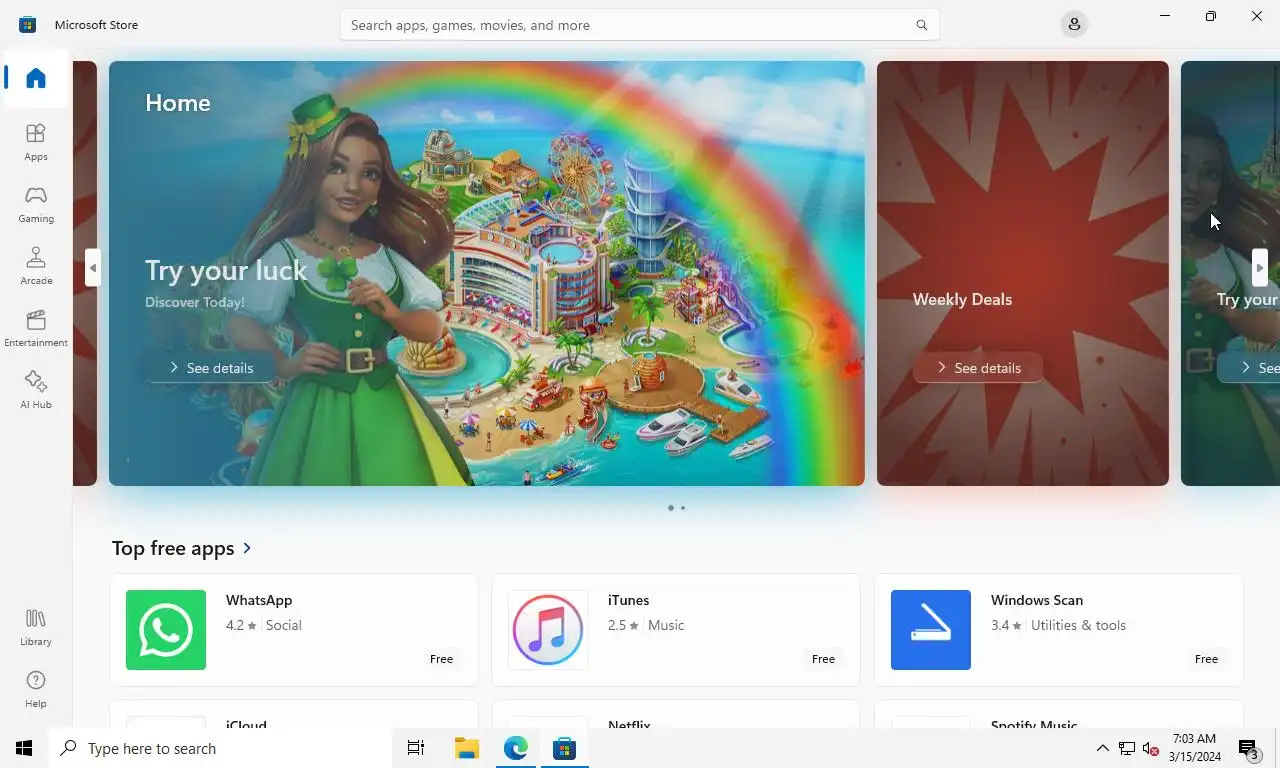Open the Windows Start menu
1280x768 pixels.
point(24,748)
